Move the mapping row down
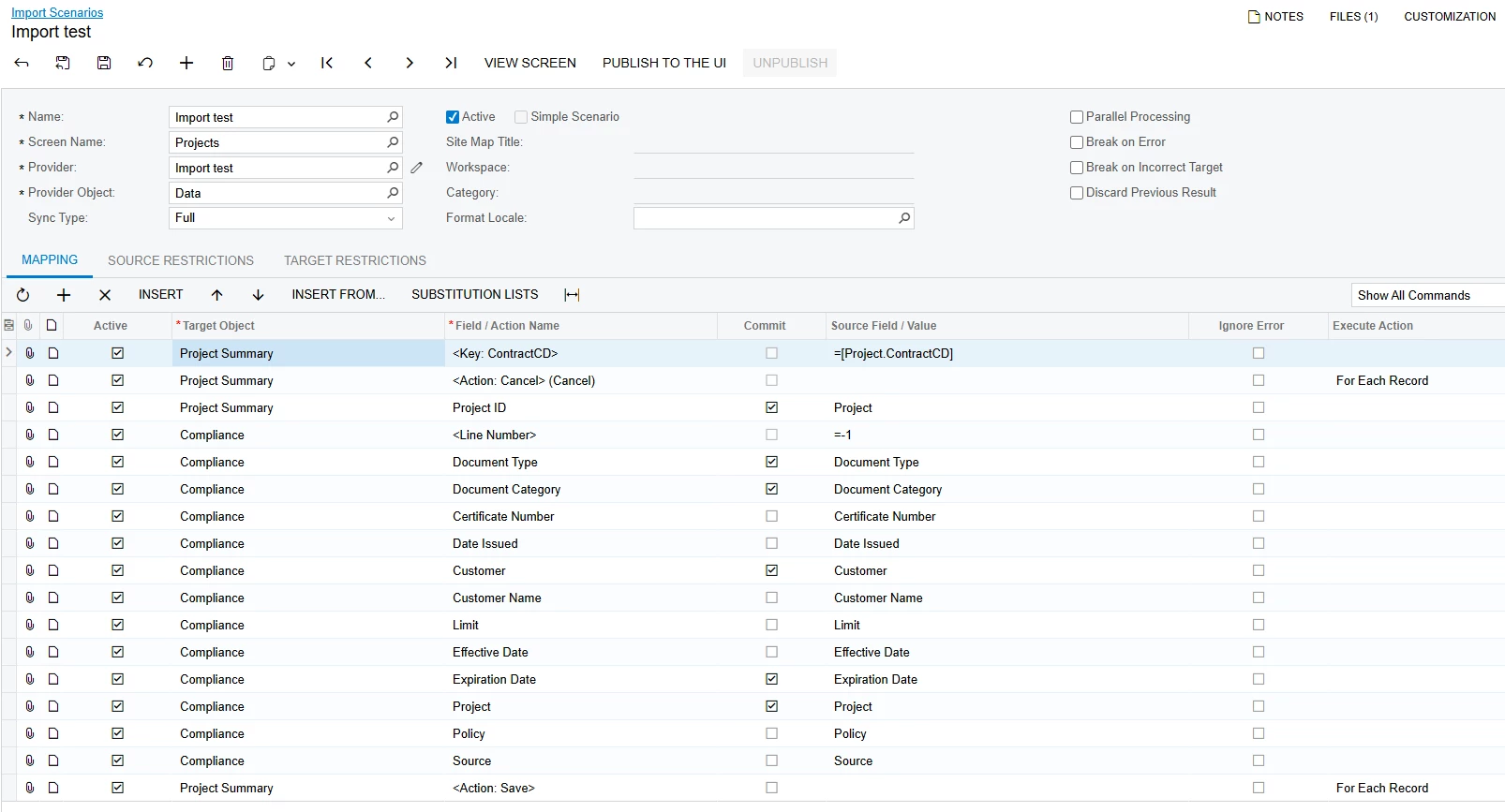1505x812 pixels. pyautogui.click(x=259, y=295)
